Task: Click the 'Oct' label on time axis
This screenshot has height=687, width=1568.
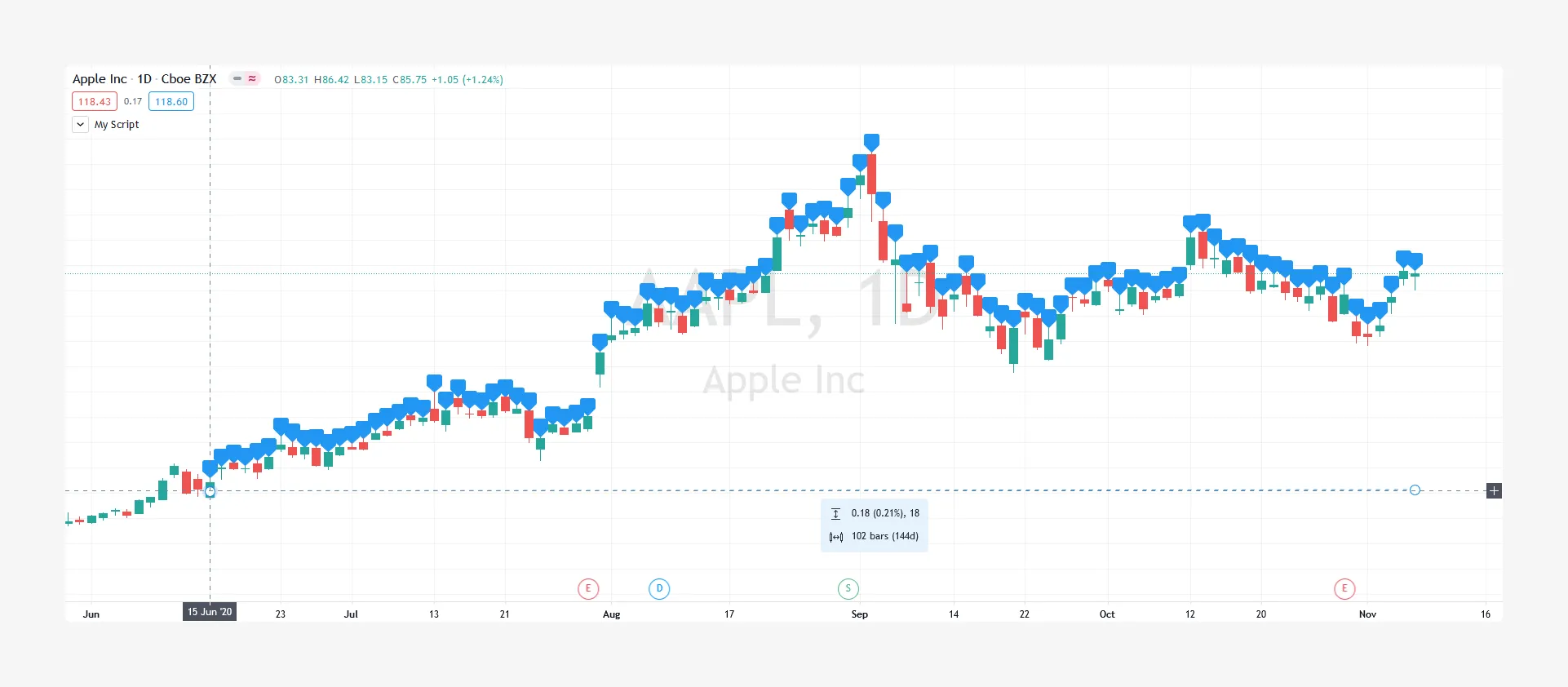Action: [1107, 614]
